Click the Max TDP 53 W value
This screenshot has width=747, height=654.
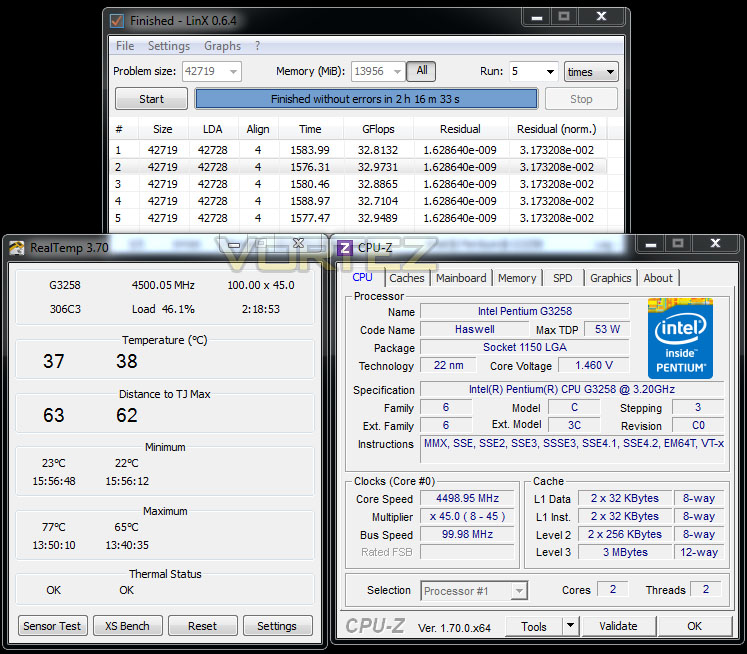coord(607,329)
